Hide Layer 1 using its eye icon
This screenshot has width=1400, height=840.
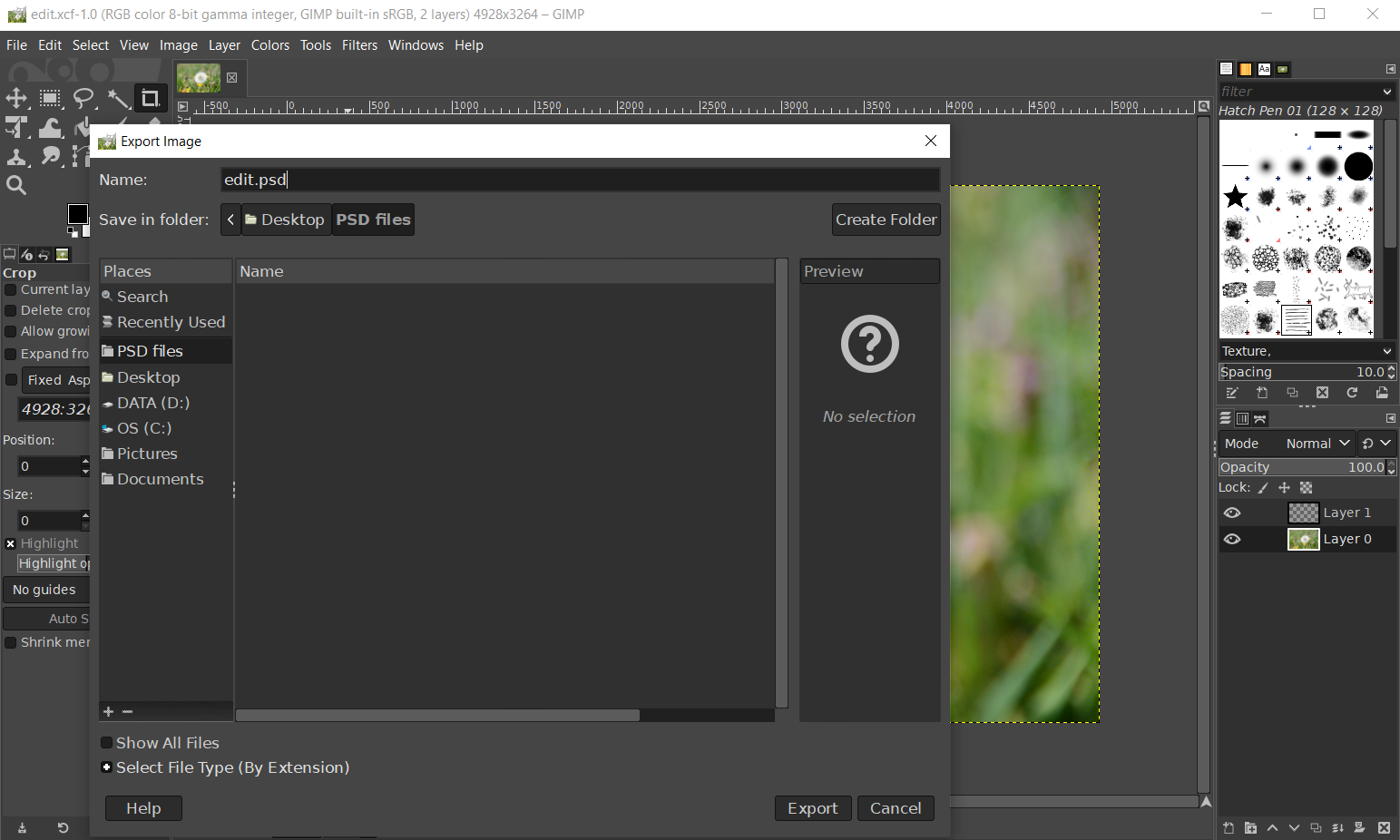[1232, 513]
